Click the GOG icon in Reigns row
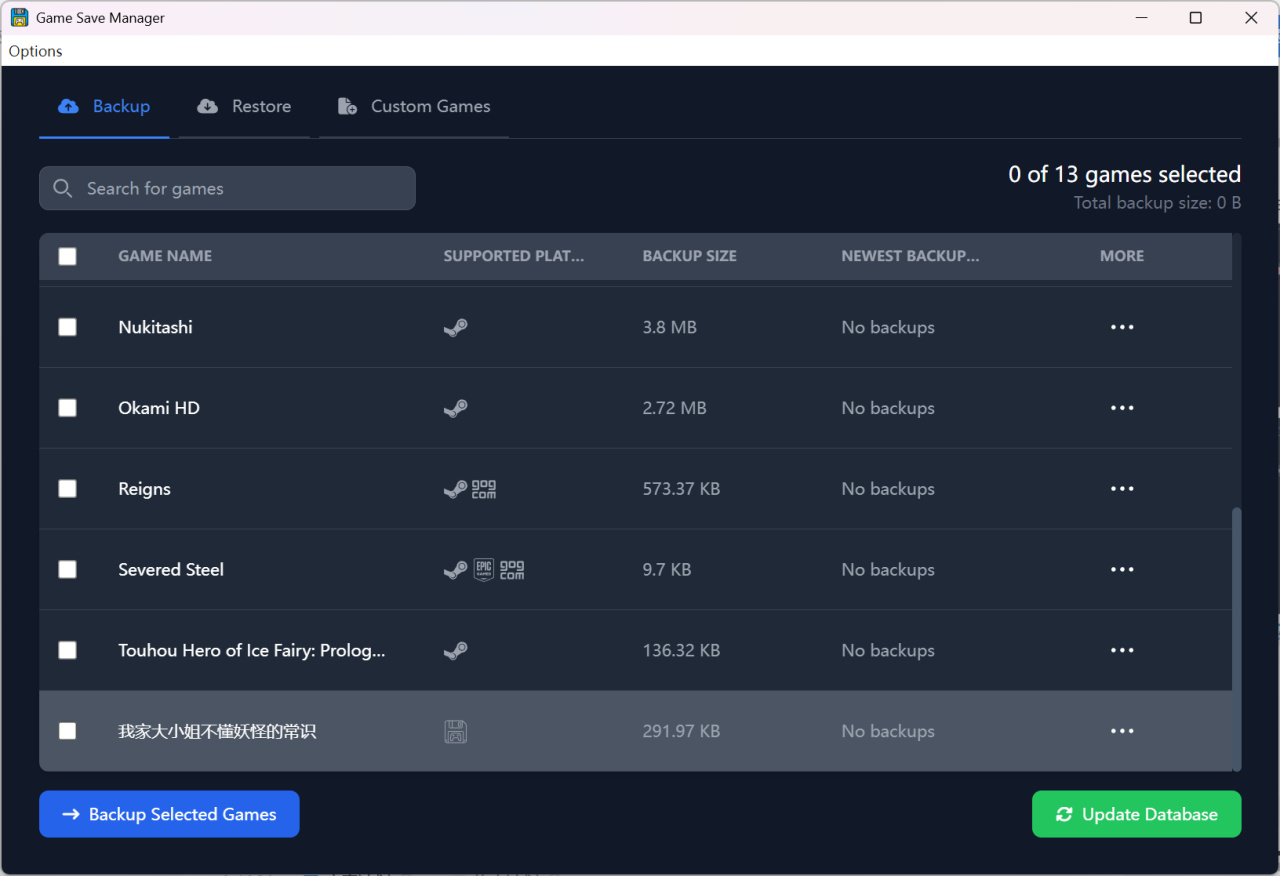This screenshot has height=876, width=1280. click(x=484, y=489)
